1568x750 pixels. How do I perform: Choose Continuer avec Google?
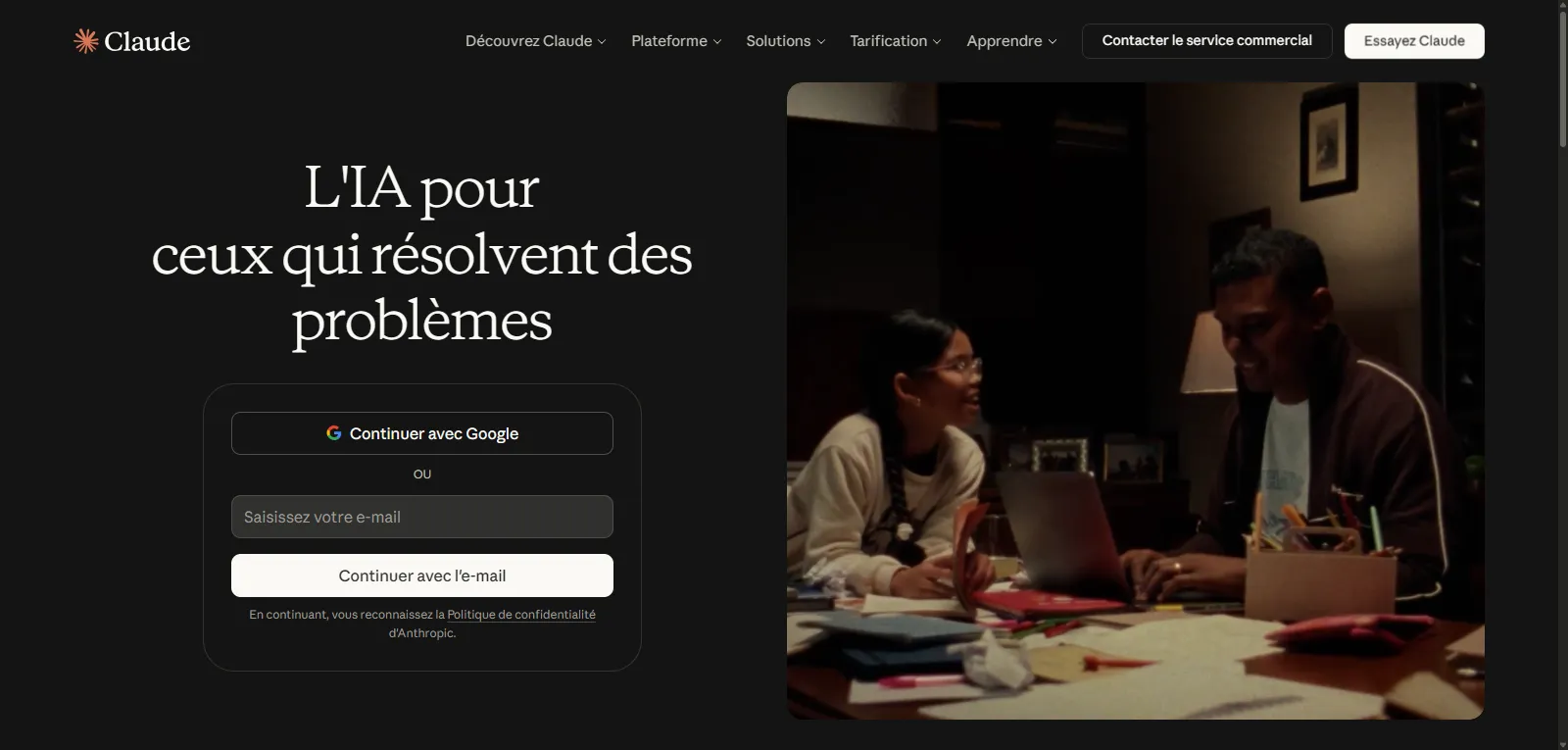[422, 433]
